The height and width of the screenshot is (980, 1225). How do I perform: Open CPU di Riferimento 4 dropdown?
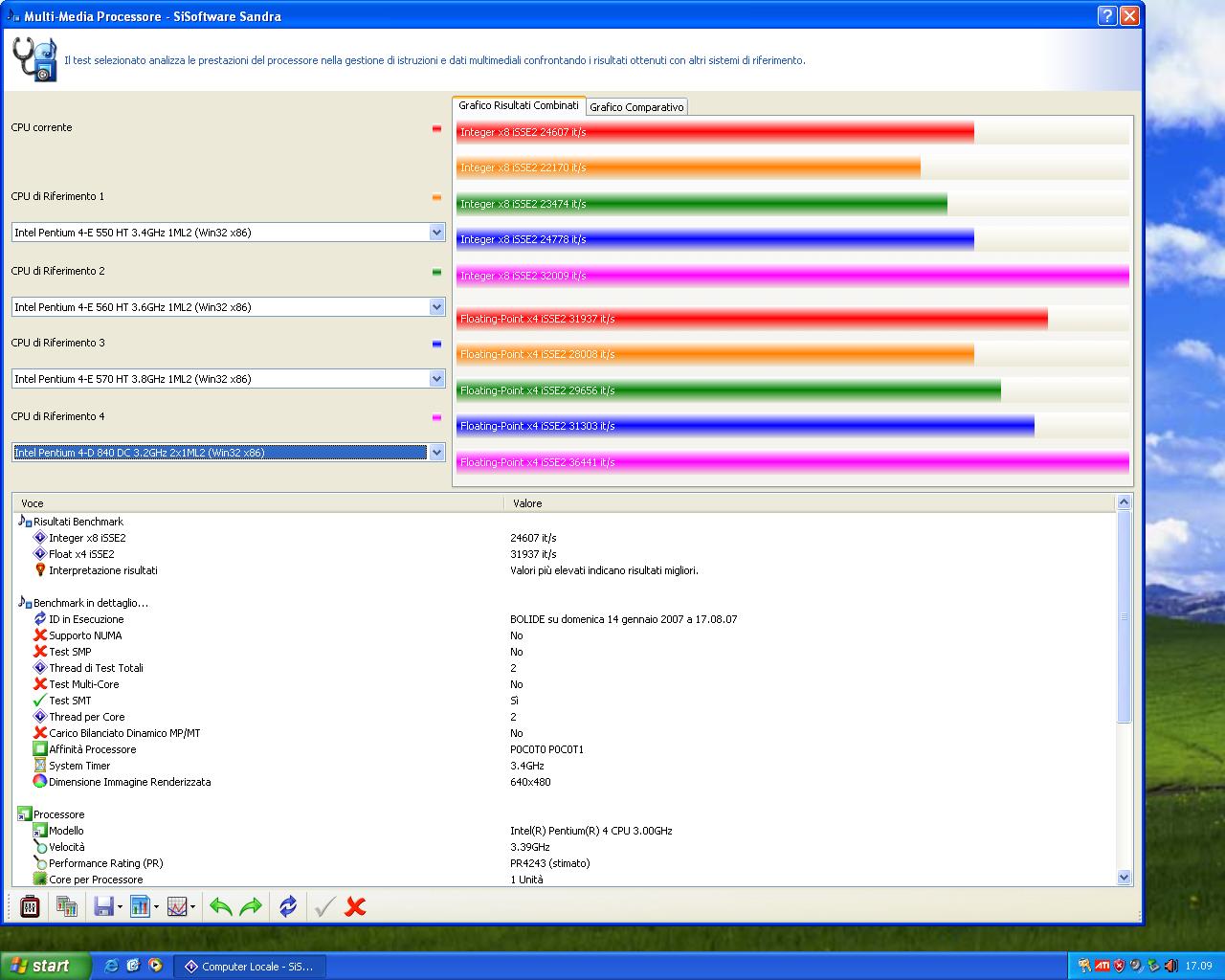[437, 453]
